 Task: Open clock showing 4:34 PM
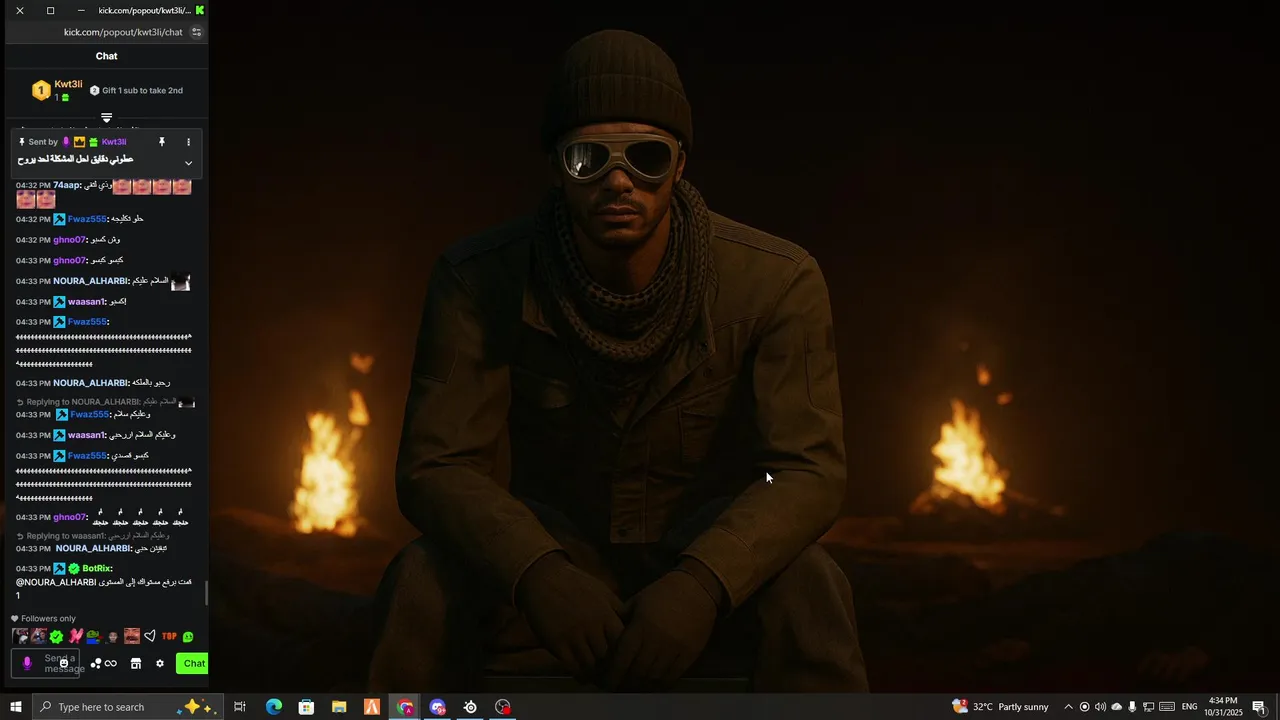click(1223, 707)
